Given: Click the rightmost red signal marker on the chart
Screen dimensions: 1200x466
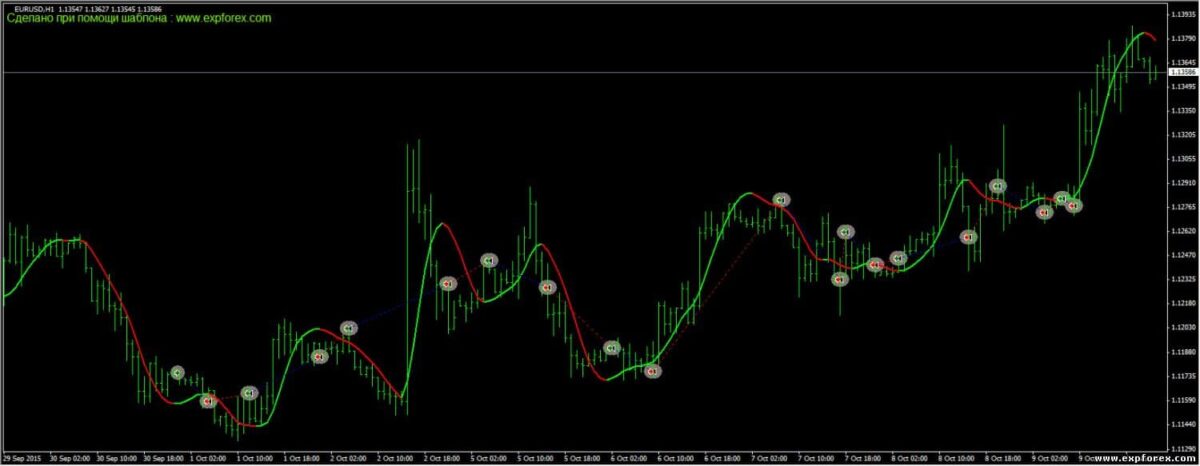Looking at the screenshot, I should pos(1074,206).
